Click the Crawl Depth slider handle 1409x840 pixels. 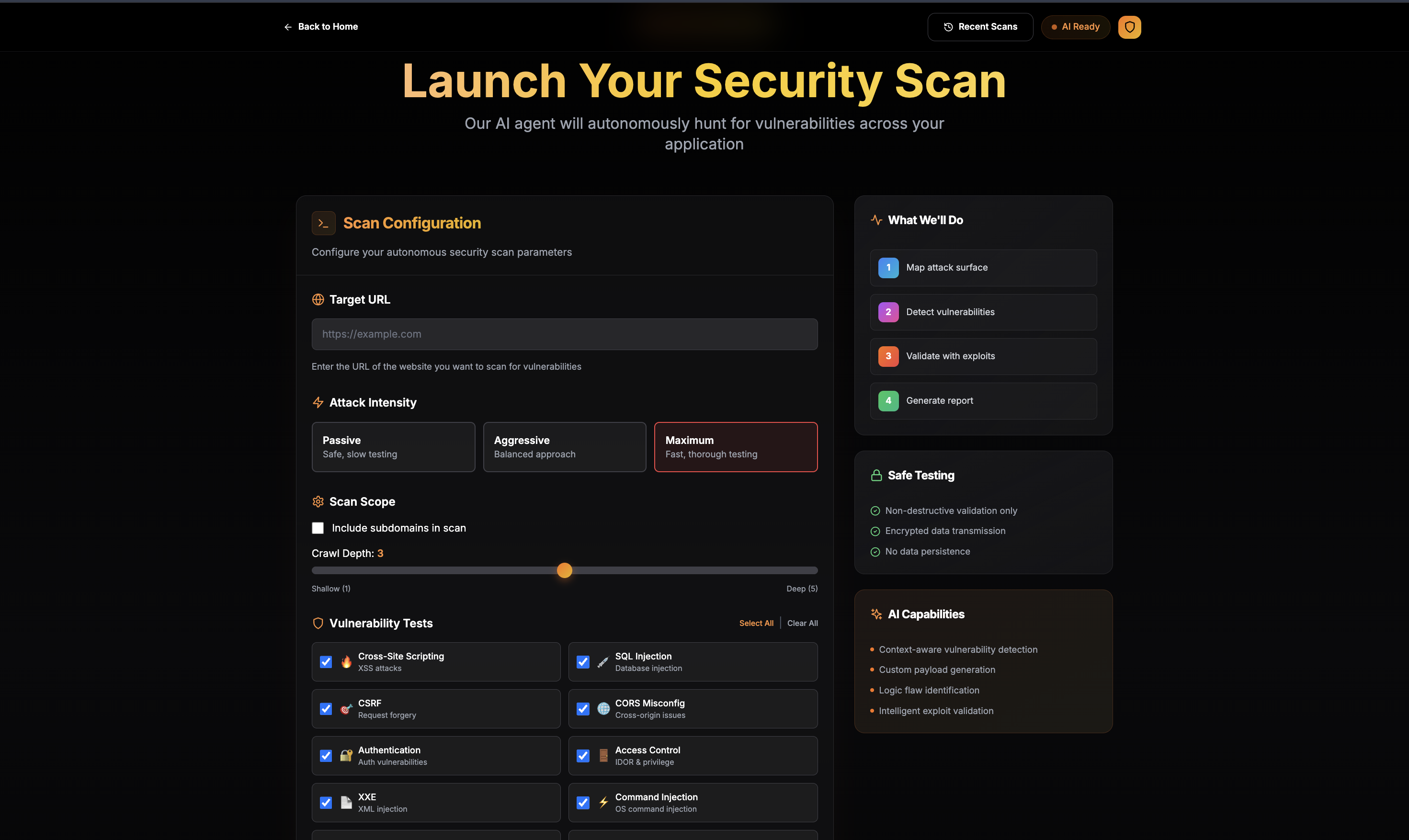[x=564, y=570]
